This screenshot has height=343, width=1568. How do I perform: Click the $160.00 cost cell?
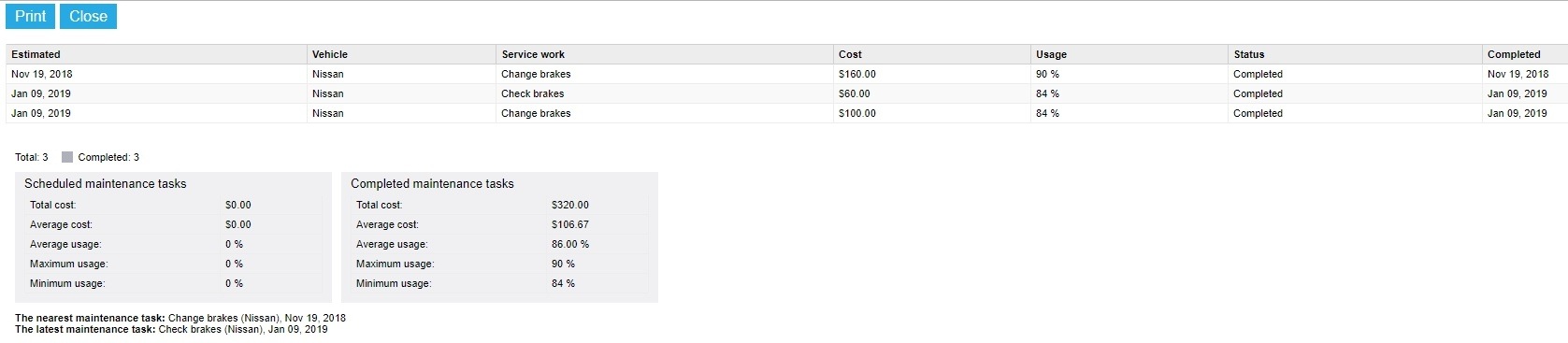pyautogui.click(x=932, y=74)
